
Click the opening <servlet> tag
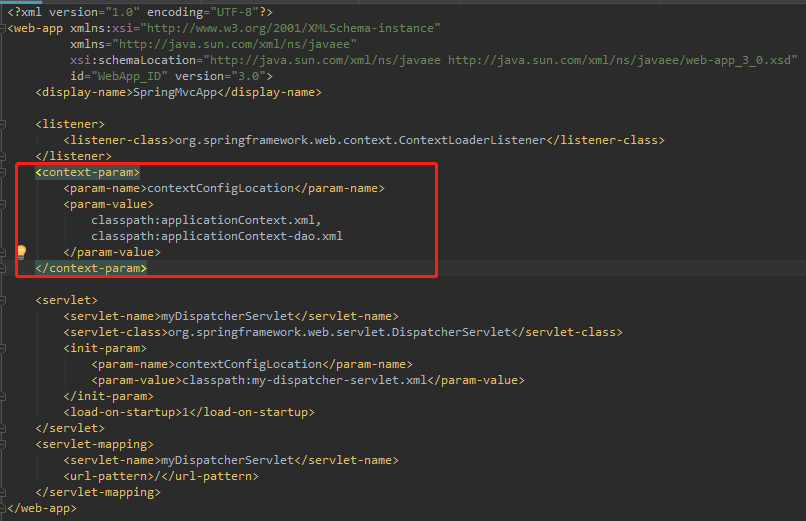click(66, 300)
